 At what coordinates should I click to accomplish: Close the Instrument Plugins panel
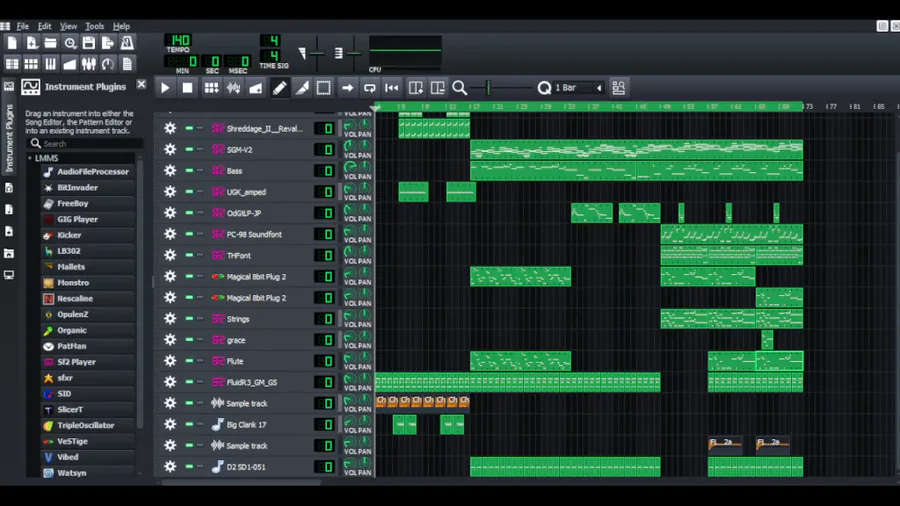pyautogui.click(x=141, y=85)
